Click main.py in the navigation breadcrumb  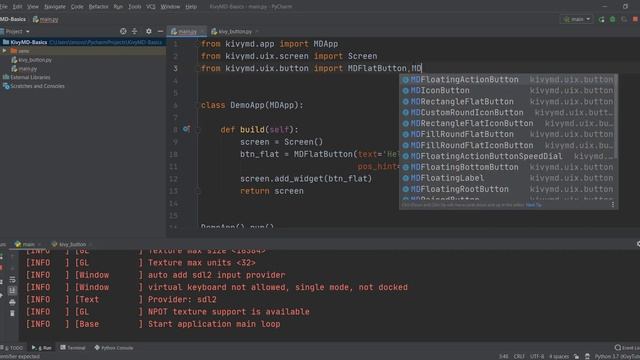(46, 19)
